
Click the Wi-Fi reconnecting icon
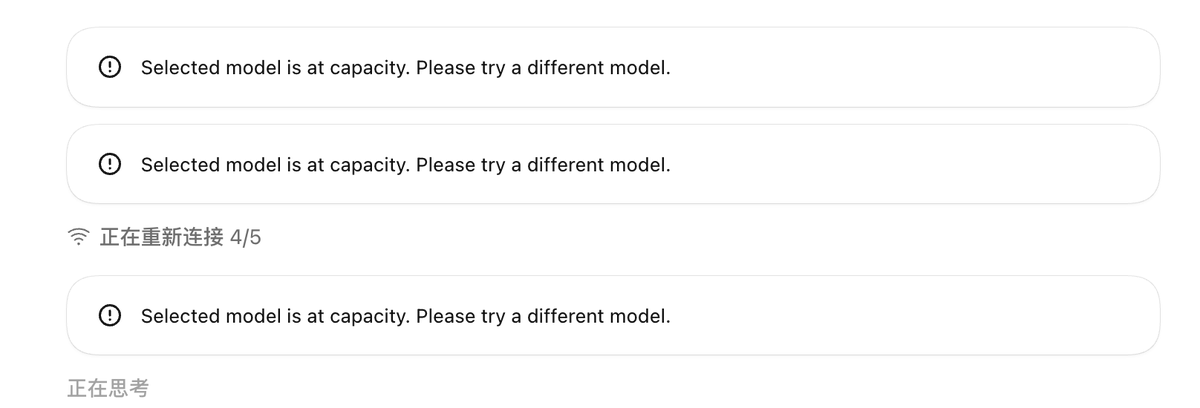(x=77, y=238)
